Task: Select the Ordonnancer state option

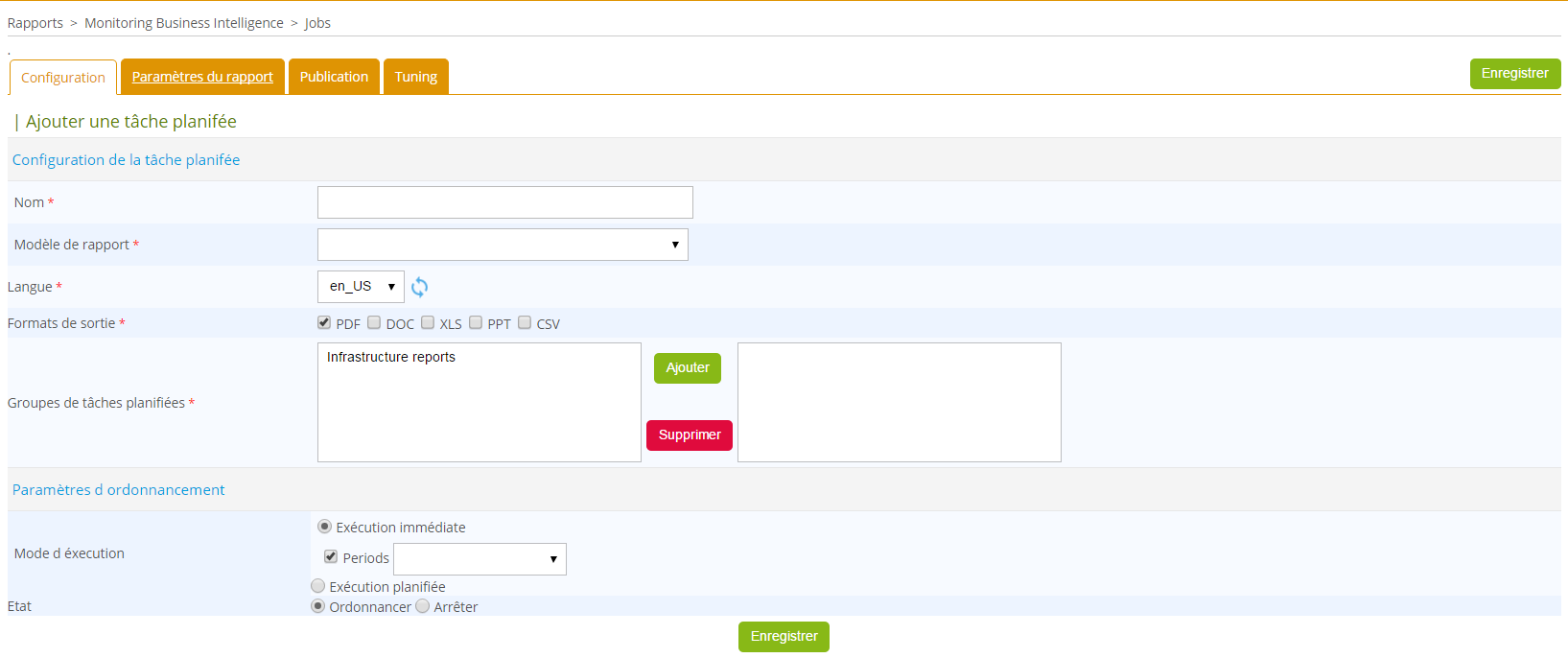Action: coord(318,606)
